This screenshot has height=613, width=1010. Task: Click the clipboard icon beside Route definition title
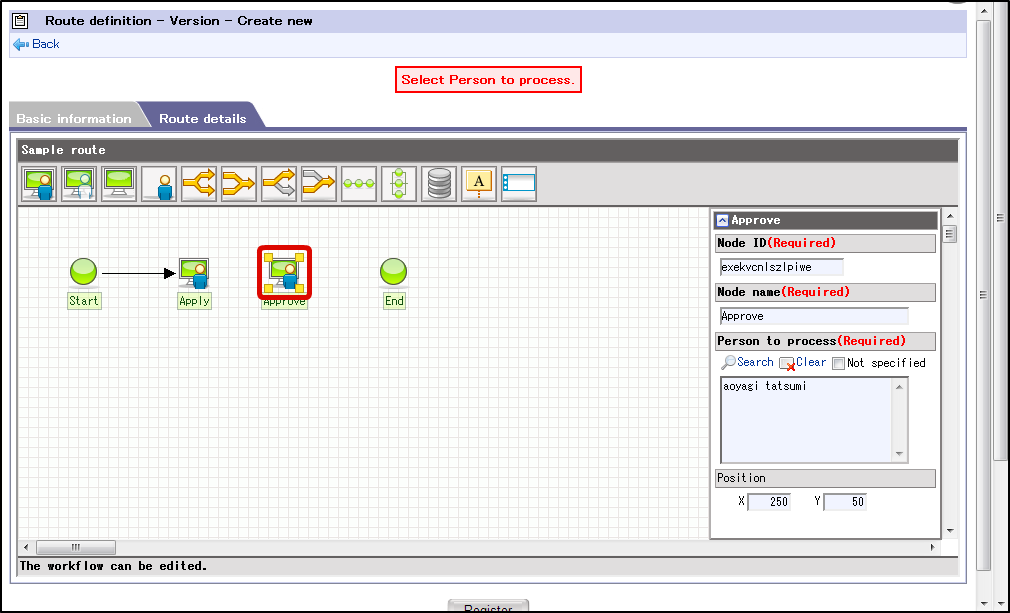point(21,21)
